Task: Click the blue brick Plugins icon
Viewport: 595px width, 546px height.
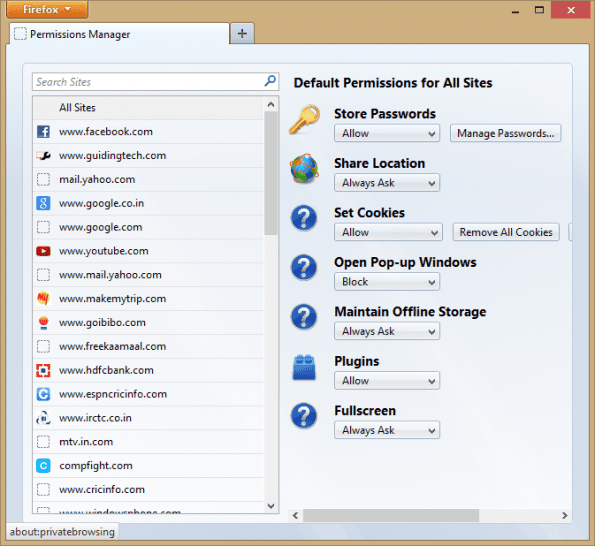Action: (x=304, y=367)
